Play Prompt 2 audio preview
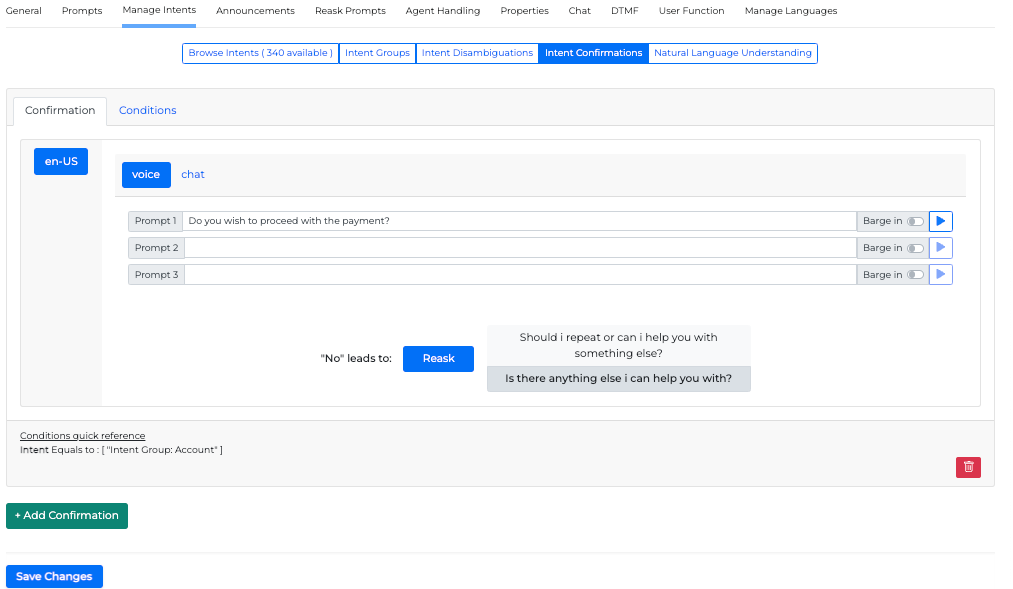The image size is (1013, 589). point(940,248)
